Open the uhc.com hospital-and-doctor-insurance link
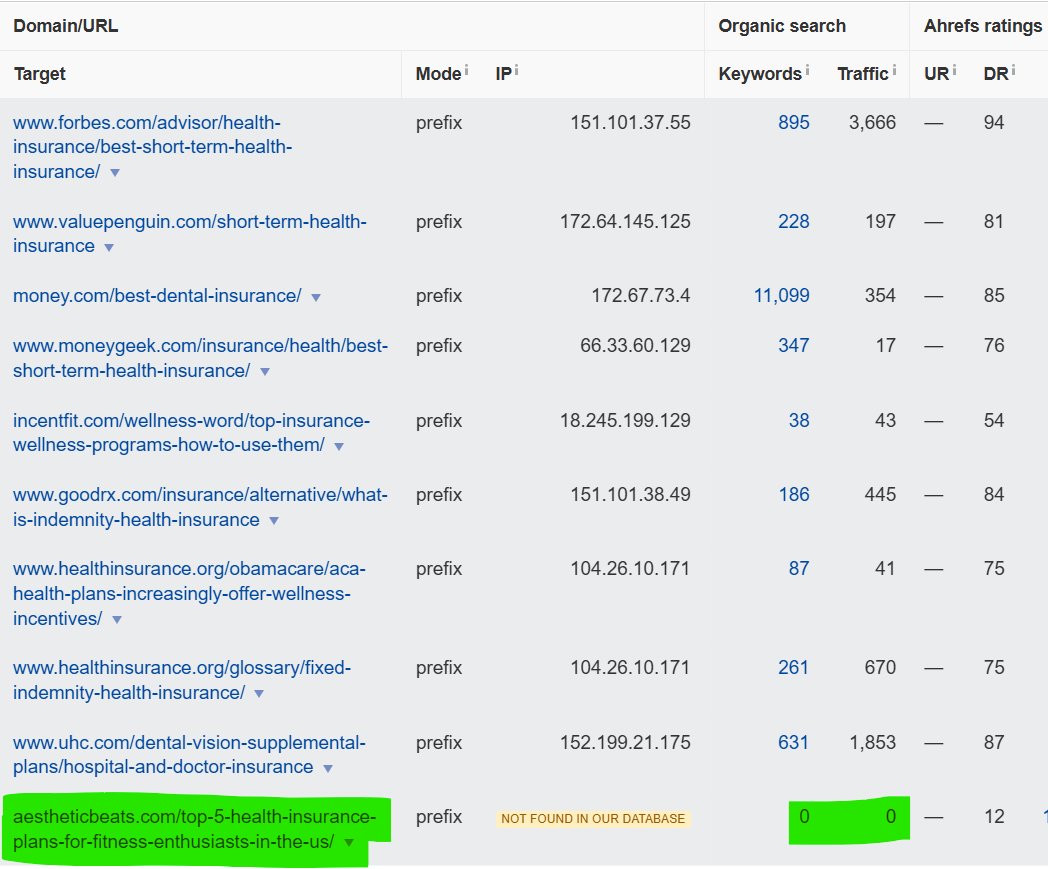 pyautogui.click(x=189, y=755)
